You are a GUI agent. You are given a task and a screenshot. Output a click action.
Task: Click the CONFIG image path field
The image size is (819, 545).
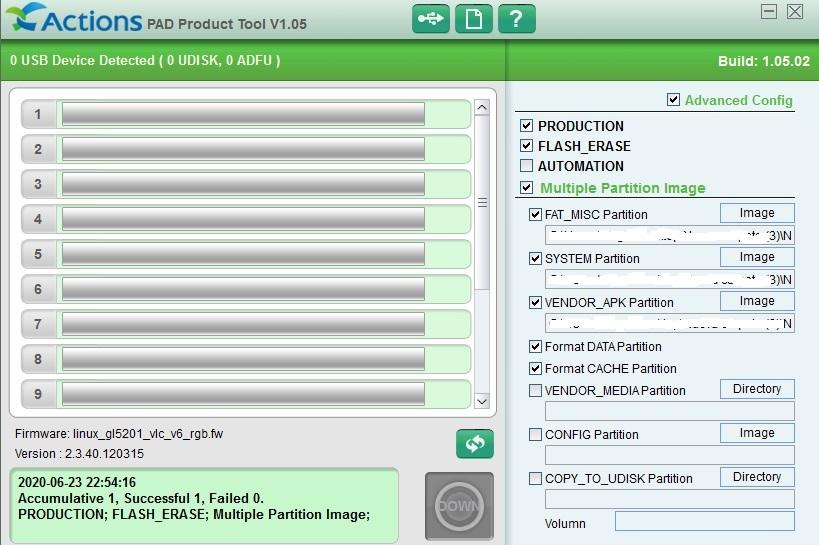(x=670, y=455)
